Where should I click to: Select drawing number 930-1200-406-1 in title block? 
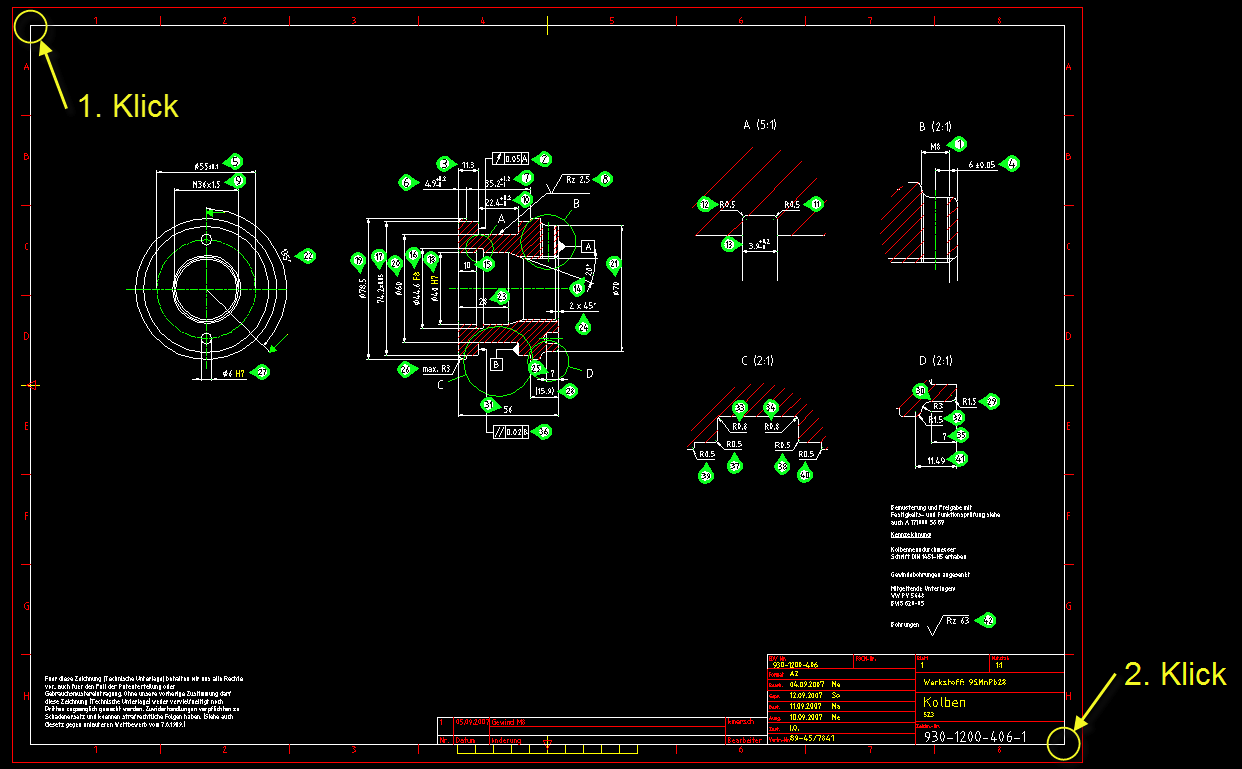pos(976,737)
